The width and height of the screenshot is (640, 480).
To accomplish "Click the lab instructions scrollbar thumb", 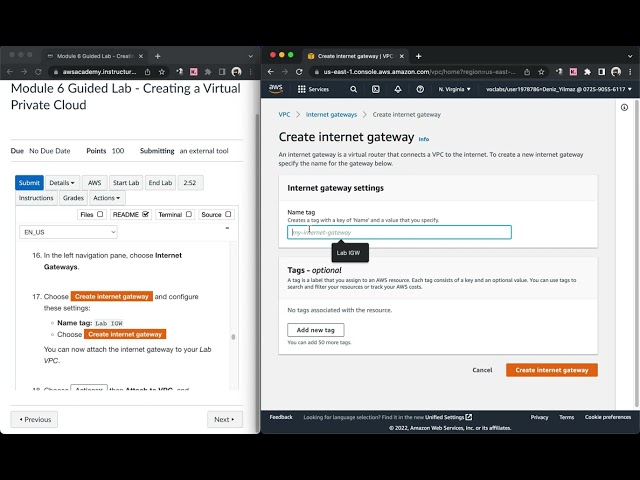I will point(233,337).
